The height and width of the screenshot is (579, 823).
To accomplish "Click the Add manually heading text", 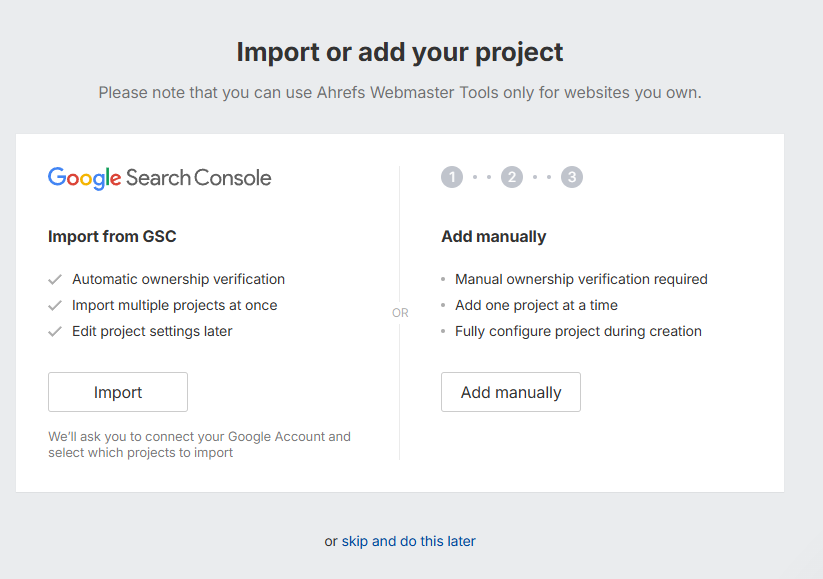I will 493,236.
